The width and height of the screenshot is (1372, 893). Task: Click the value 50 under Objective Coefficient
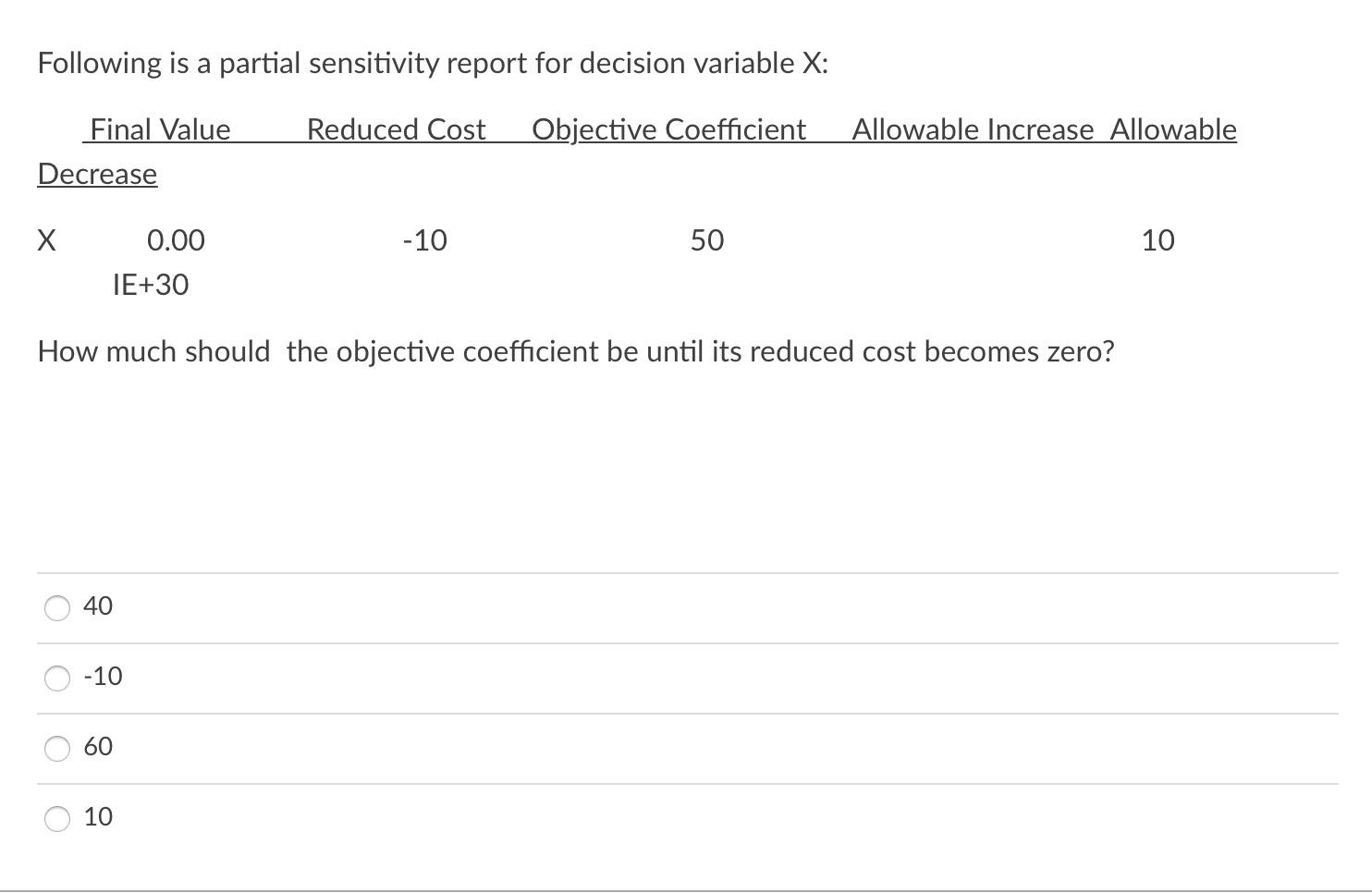coord(705,240)
